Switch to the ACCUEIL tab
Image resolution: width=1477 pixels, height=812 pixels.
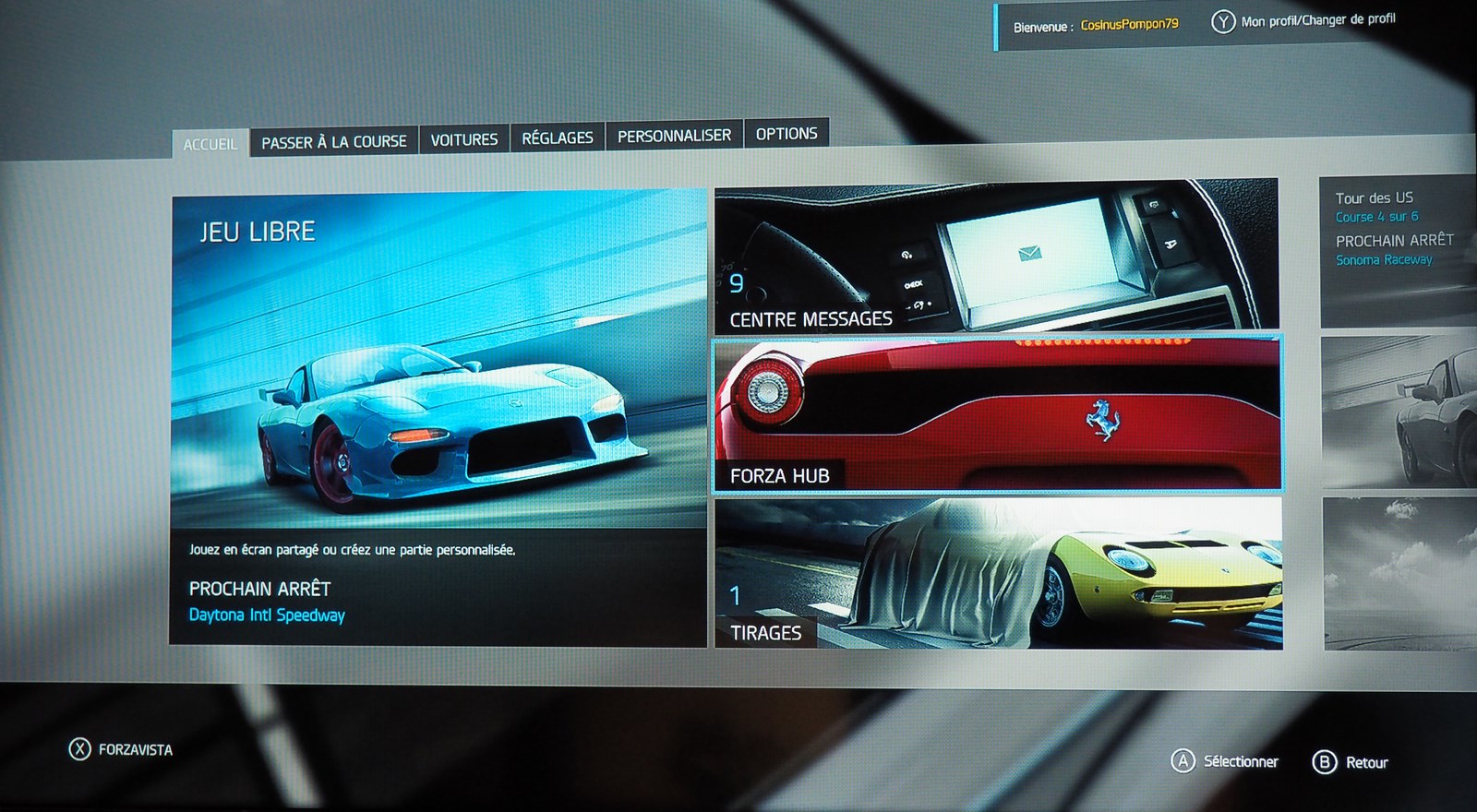pyautogui.click(x=210, y=144)
